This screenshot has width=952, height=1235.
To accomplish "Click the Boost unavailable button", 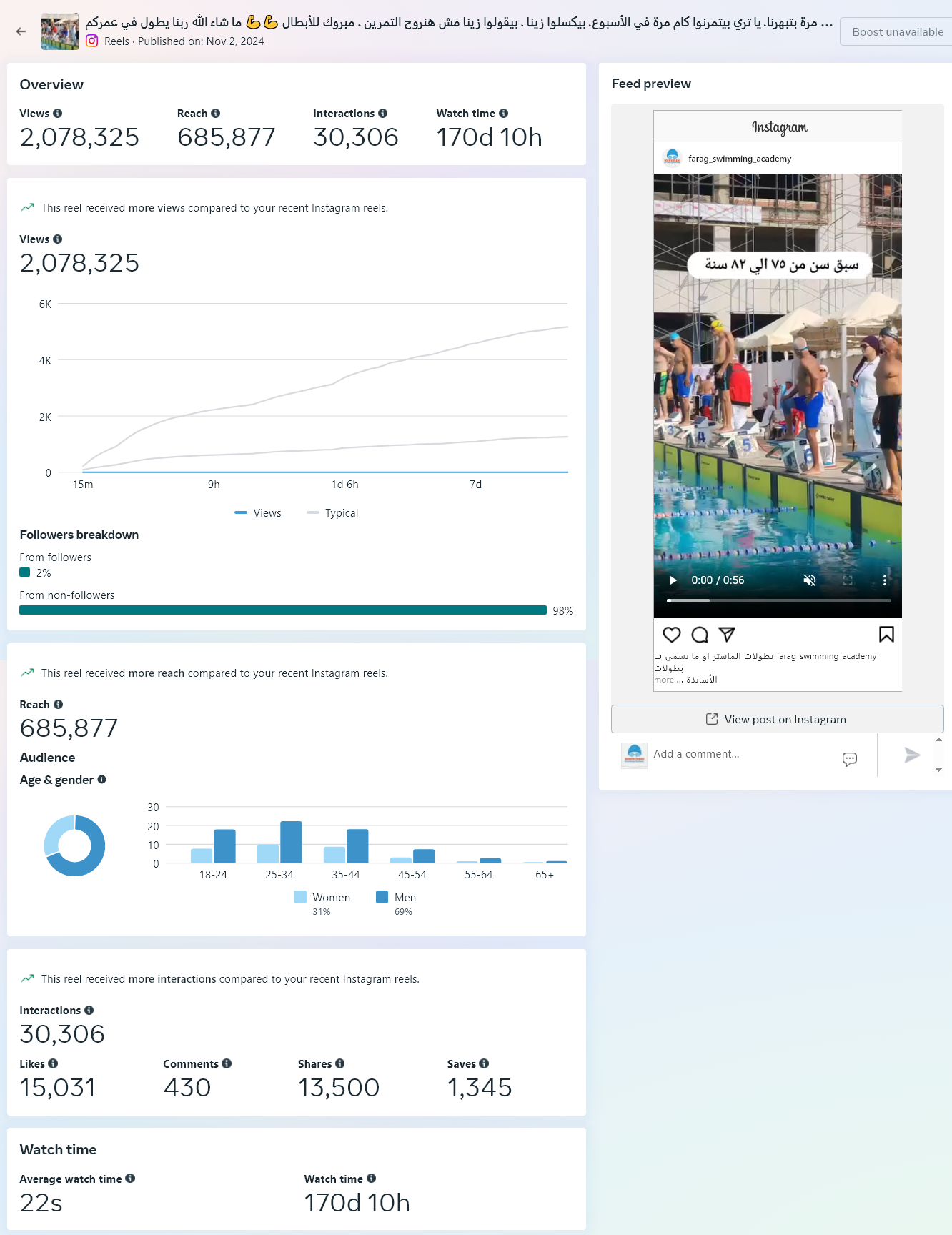I will [x=897, y=32].
